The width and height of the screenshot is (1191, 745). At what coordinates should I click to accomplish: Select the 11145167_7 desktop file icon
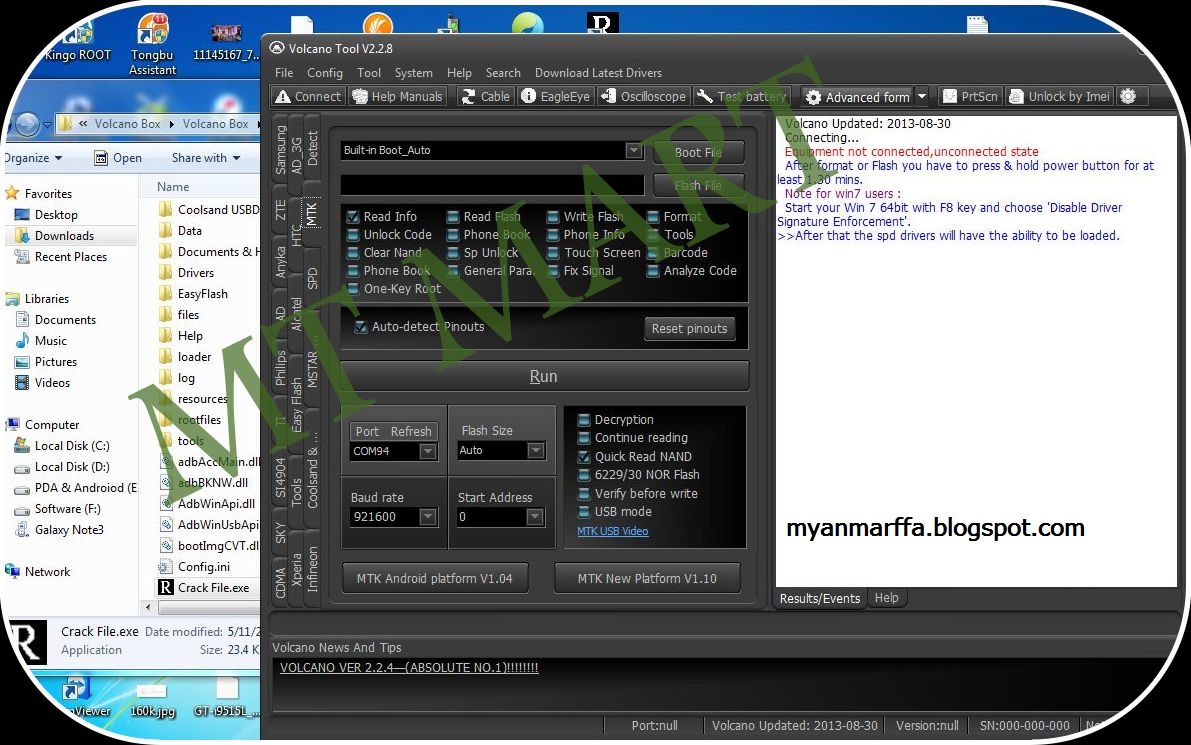[226, 43]
